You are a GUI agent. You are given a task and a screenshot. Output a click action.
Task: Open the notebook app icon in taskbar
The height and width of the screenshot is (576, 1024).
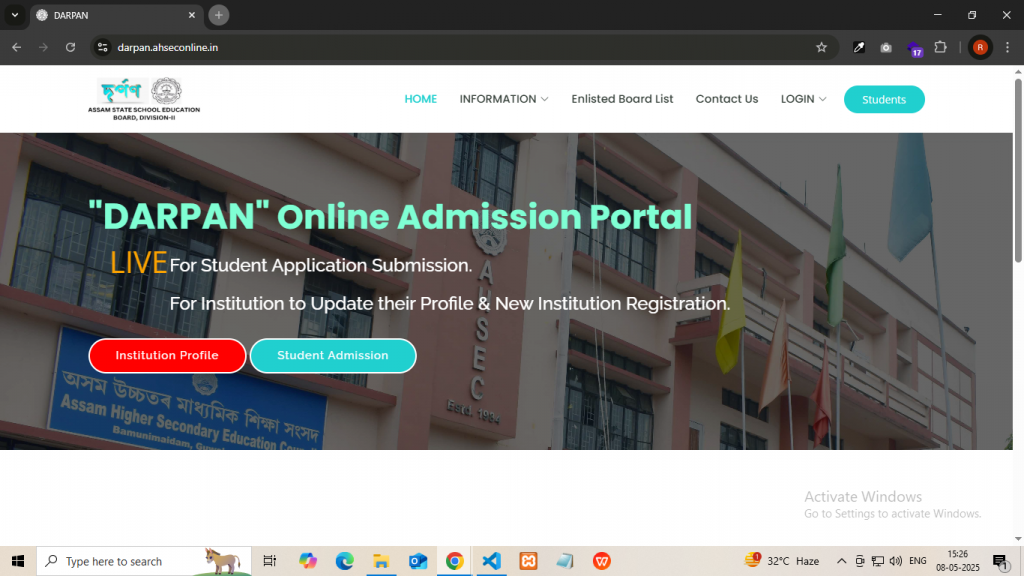point(565,561)
